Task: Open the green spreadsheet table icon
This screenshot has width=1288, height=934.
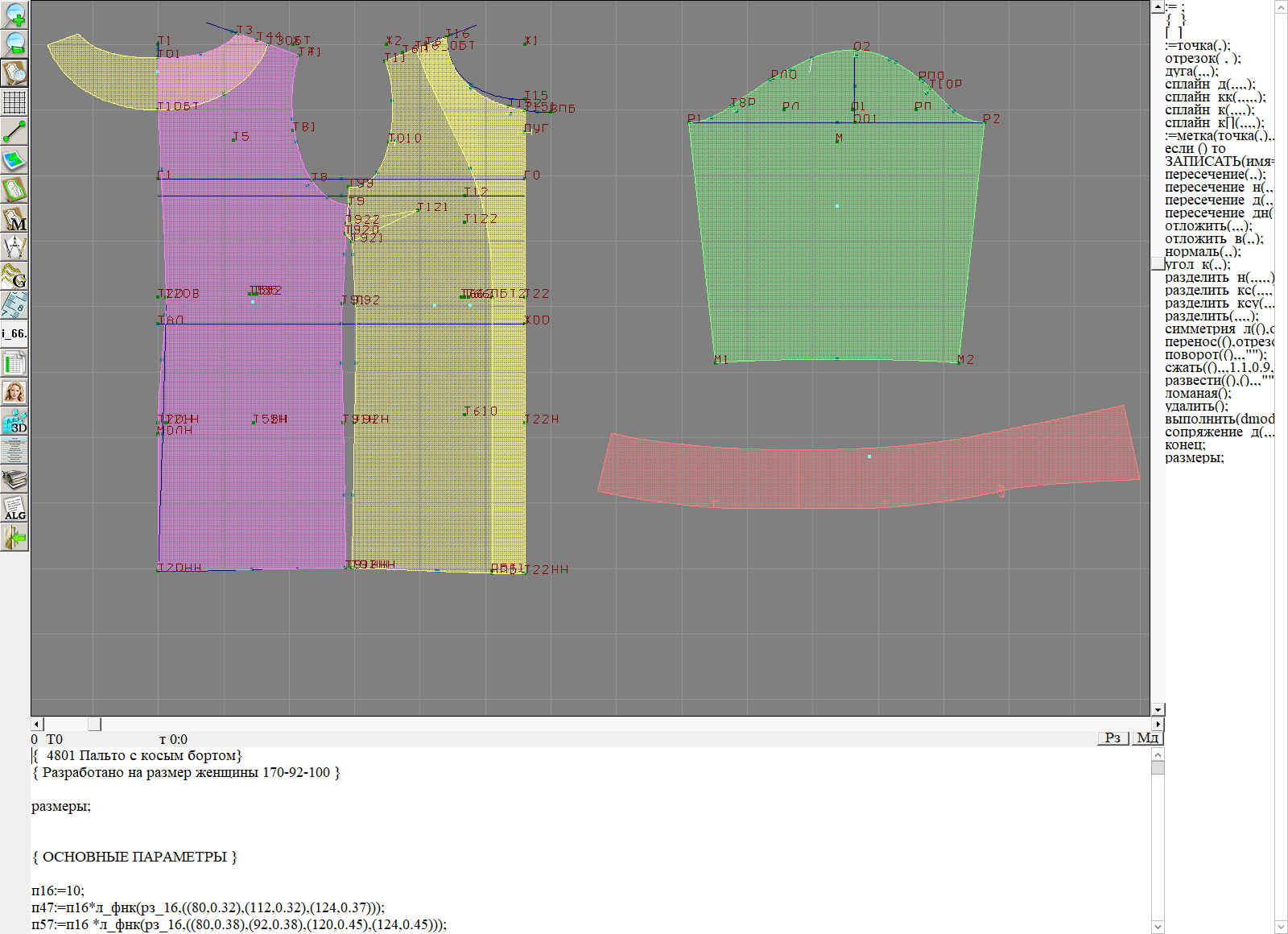Action: coord(14,363)
